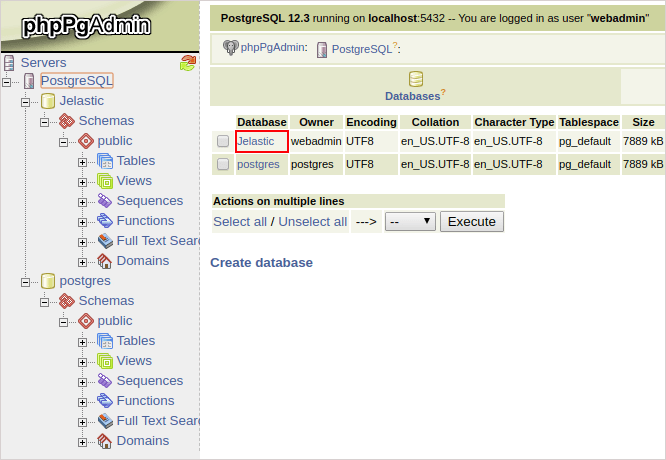Click the Tables icon under Jelastic
This screenshot has height=460, width=666.
tap(105, 161)
